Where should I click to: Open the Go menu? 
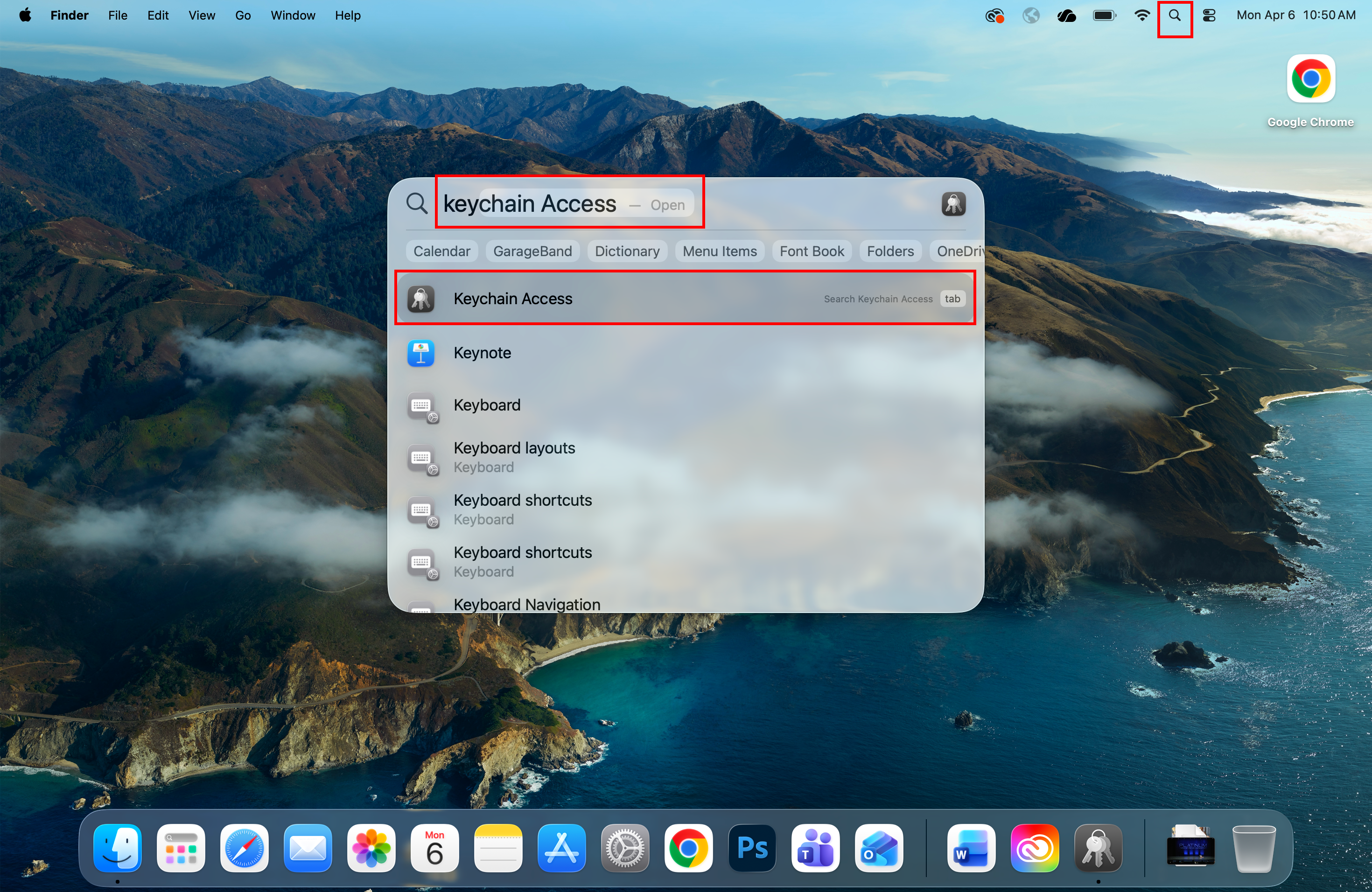click(x=243, y=15)
